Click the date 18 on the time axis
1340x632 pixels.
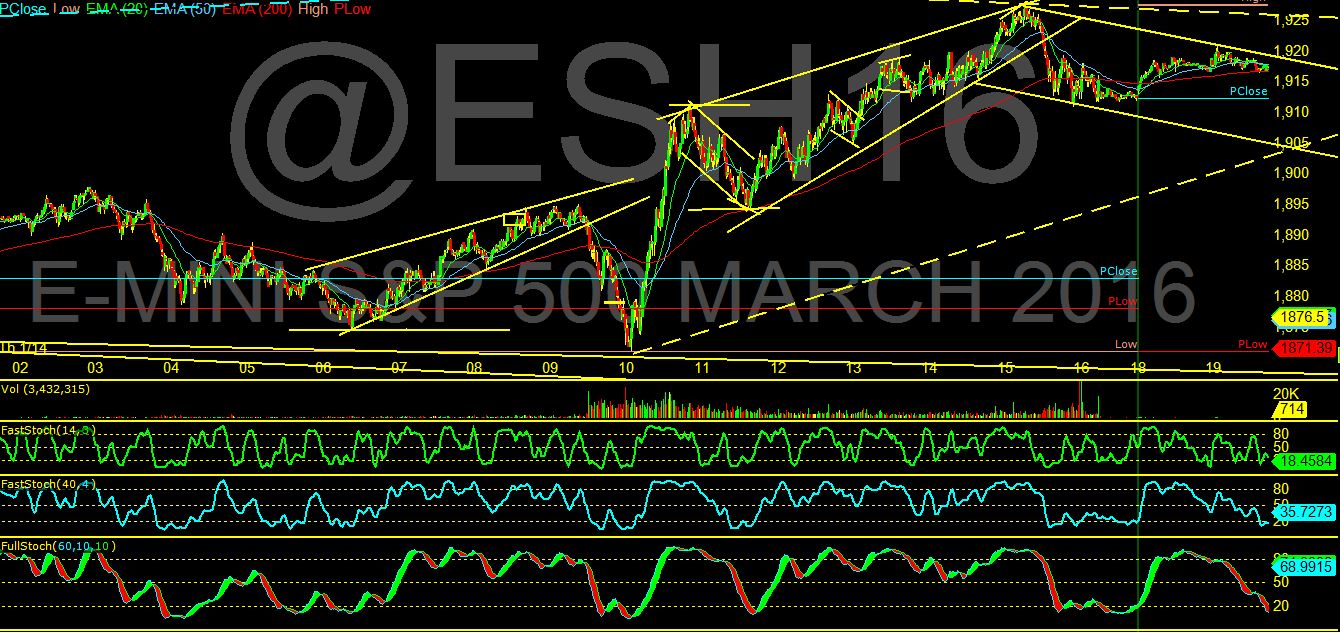pos(1140,368)
